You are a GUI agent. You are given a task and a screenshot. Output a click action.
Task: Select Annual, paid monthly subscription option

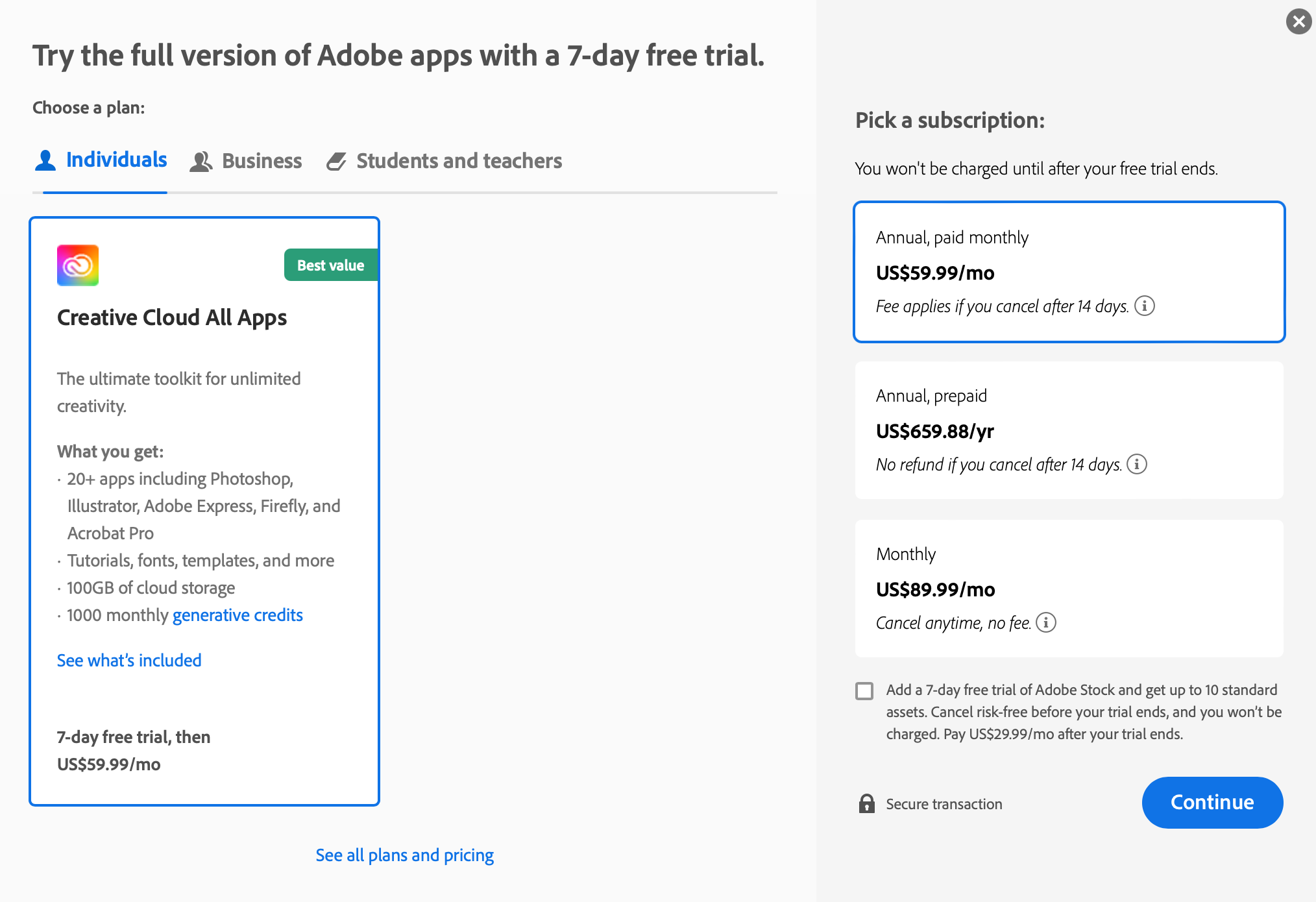1069,271
